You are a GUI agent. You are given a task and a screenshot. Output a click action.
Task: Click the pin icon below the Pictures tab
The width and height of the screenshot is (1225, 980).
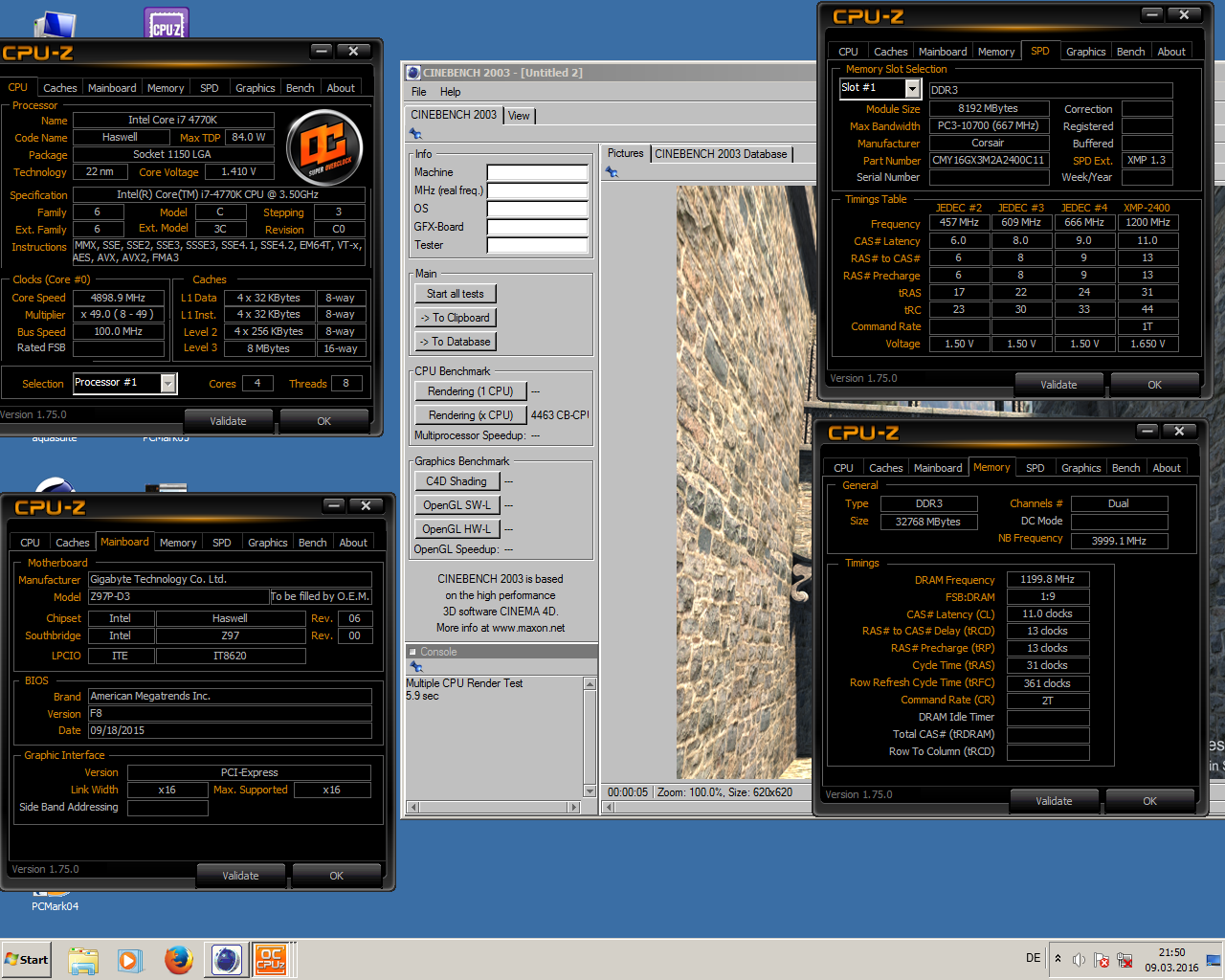click(x=612, y=172)
